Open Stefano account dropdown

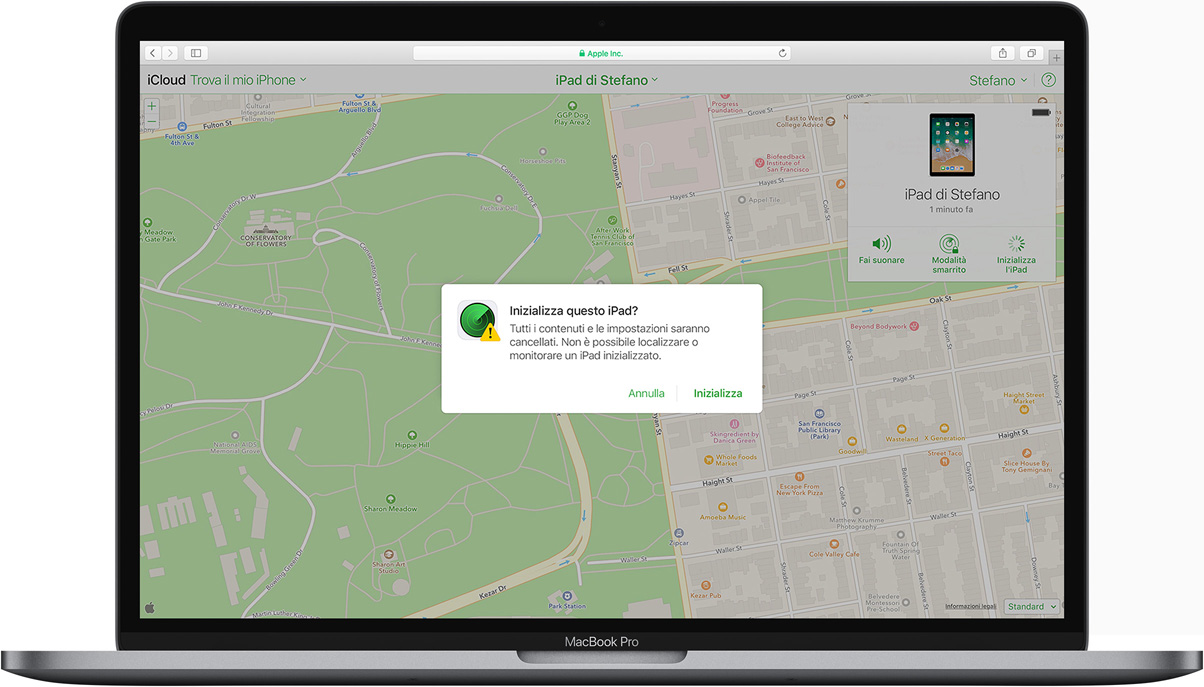998,80
